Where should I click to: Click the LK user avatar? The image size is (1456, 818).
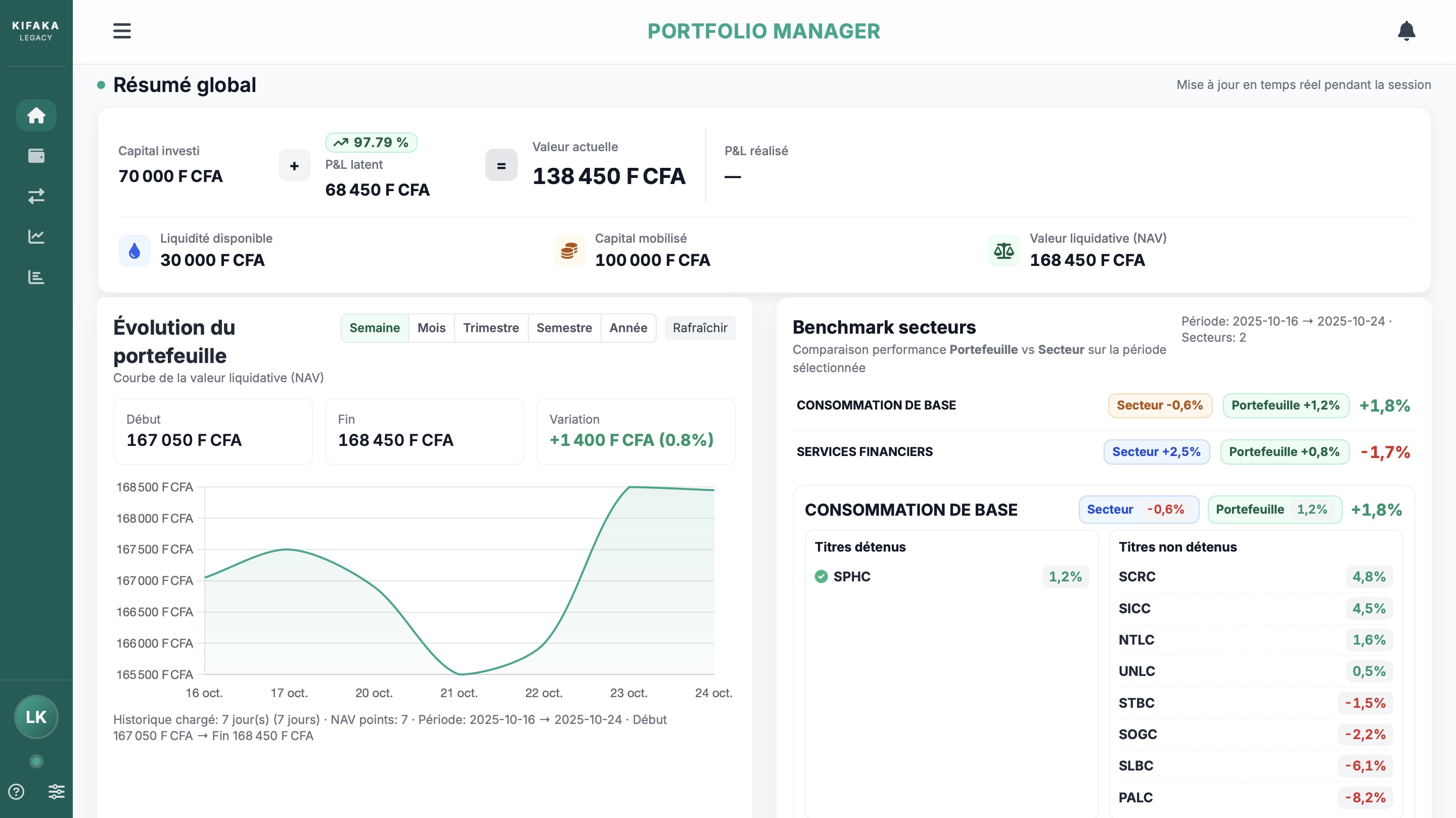point(36,717)
